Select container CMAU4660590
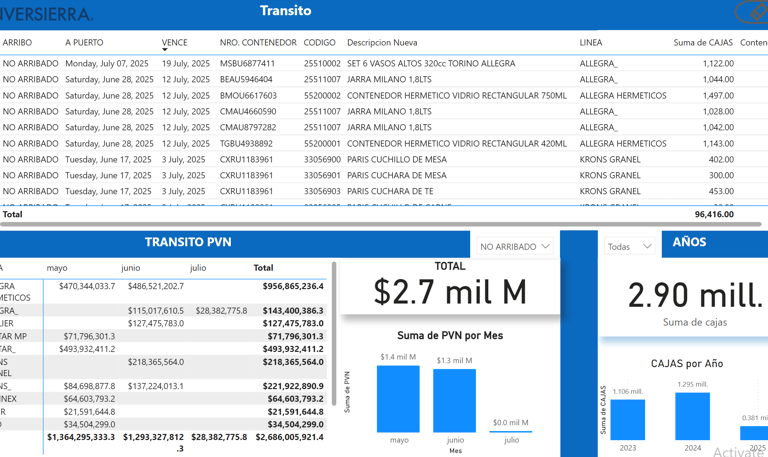This screenshot has width=768, height=457. (248, 111)
